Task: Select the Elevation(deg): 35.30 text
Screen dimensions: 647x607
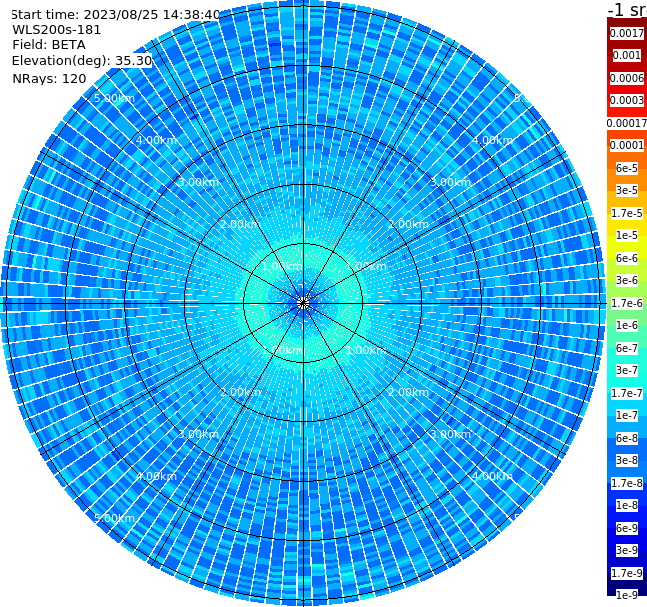Action: [x=82, y=61]
